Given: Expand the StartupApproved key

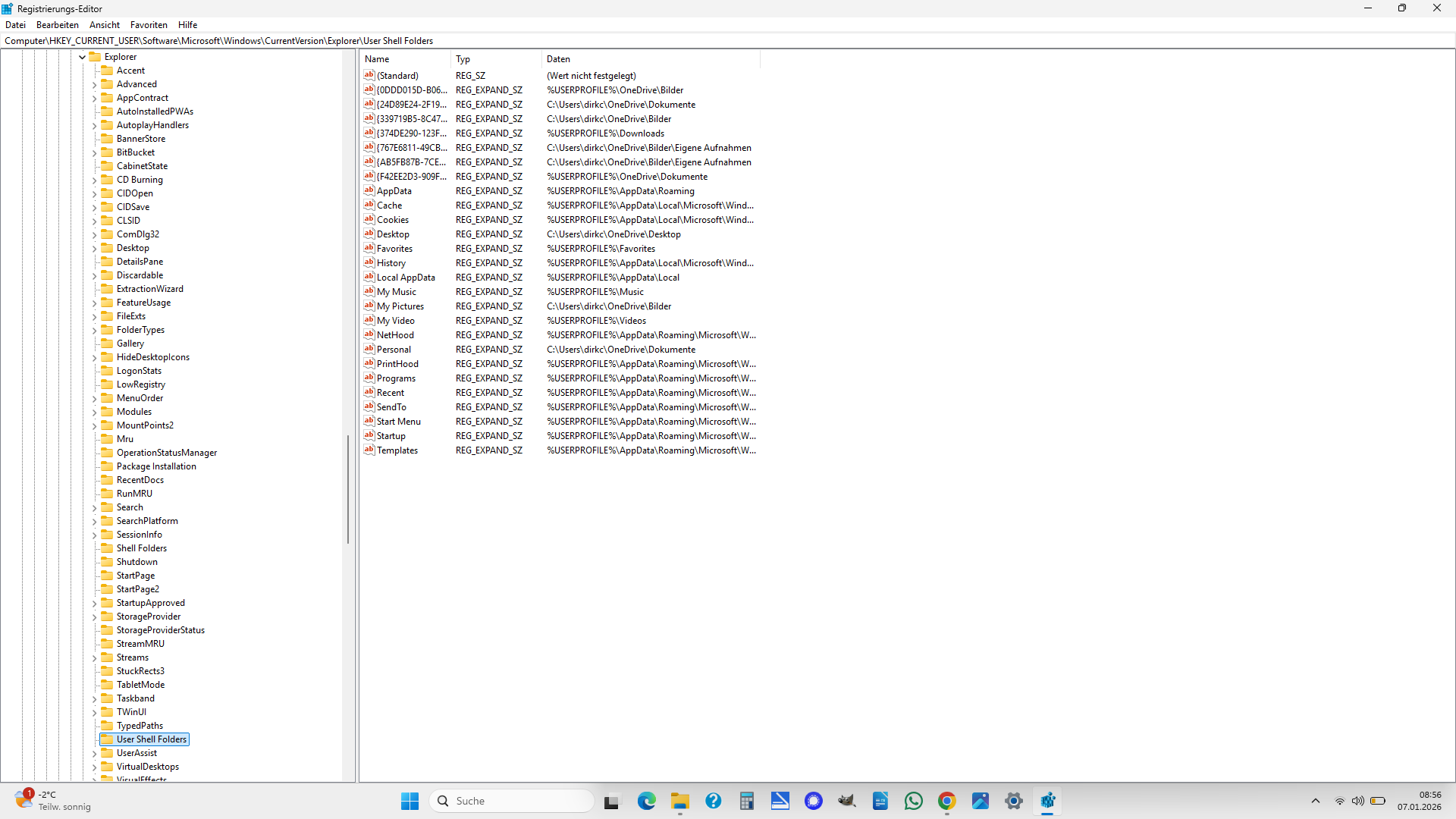Looking at the screenshot, I should [95, 603].
